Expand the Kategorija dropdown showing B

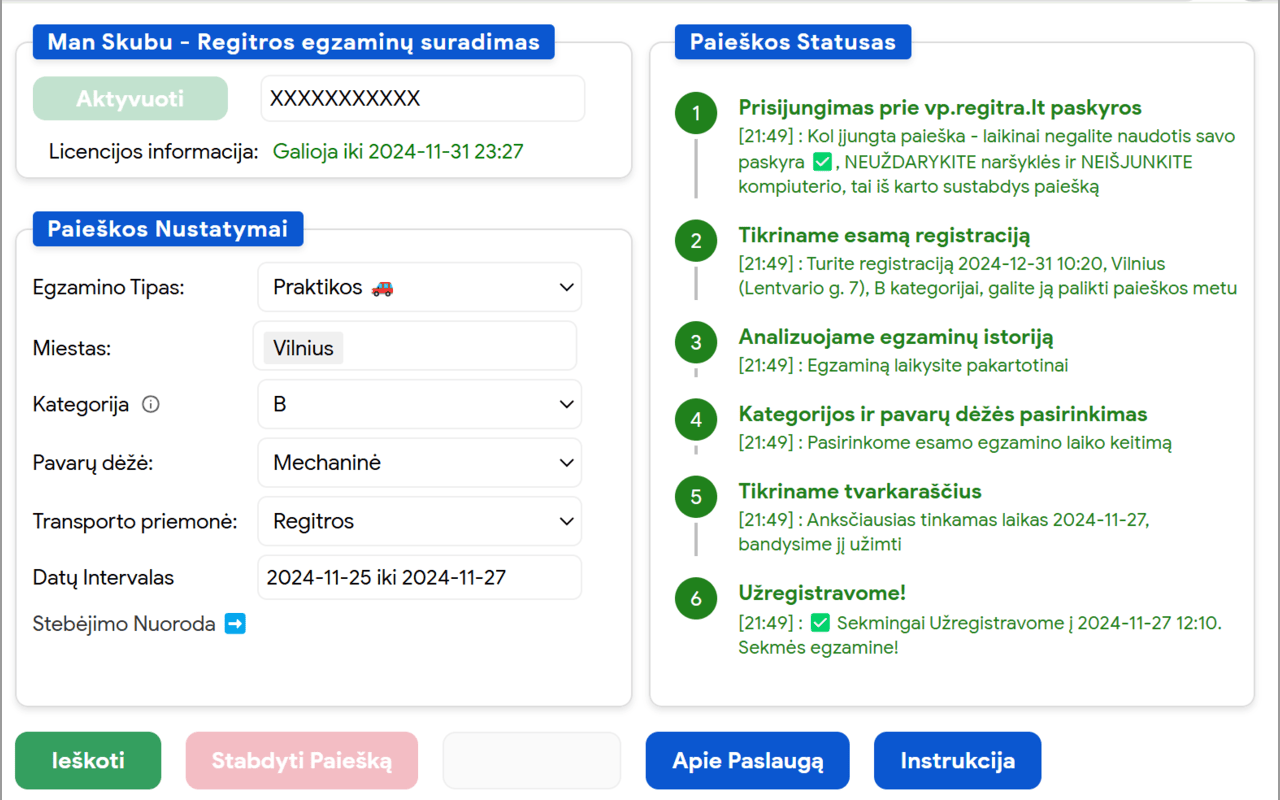419,405
